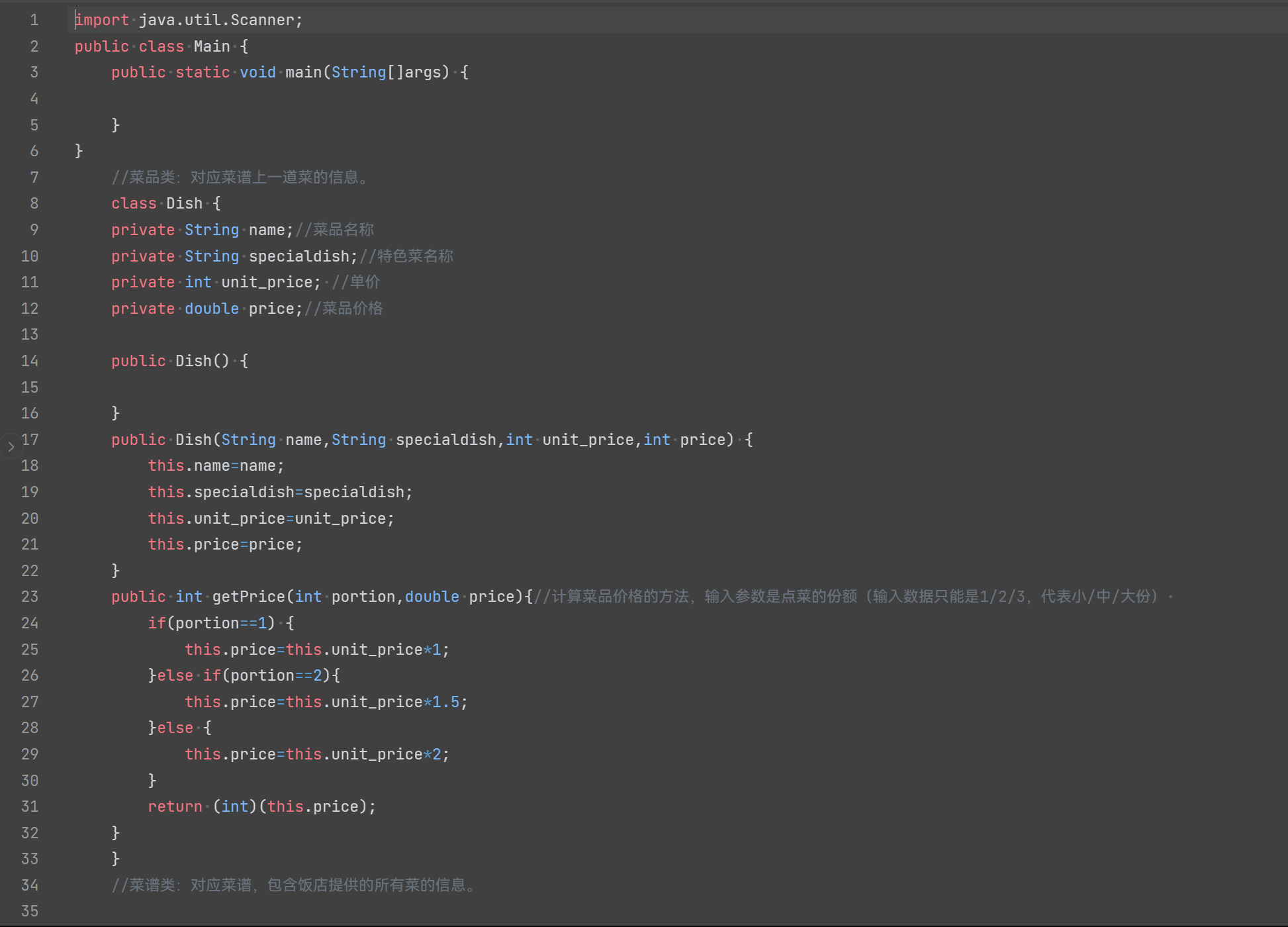This screenshot has width=1288, height=927.
Task: Click the 'return' keyword on line 31
Action: pyautogui.click(x=175, y=806)
